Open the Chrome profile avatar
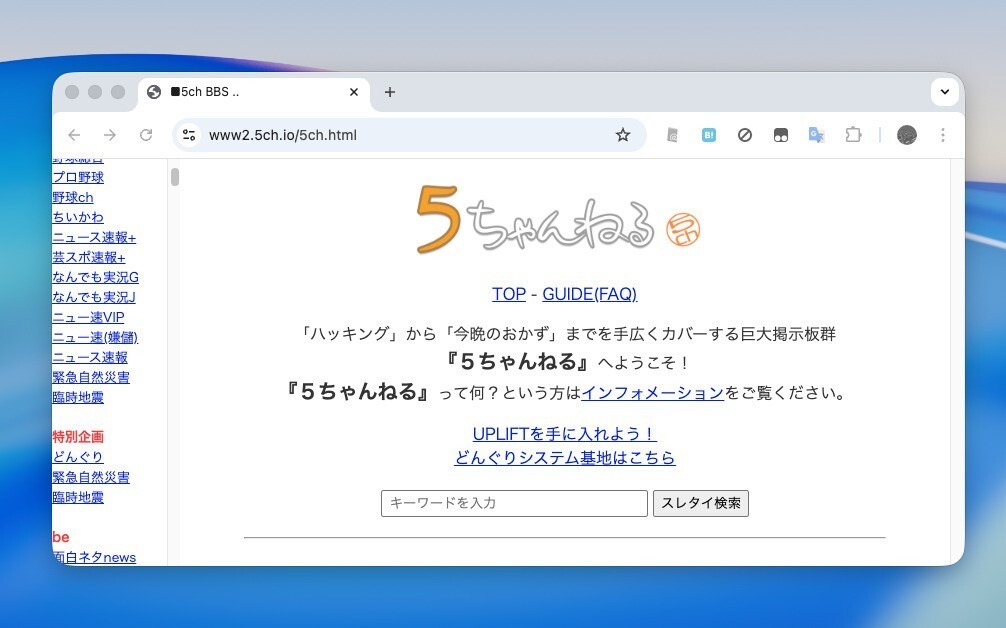 [x=907, y=135]
